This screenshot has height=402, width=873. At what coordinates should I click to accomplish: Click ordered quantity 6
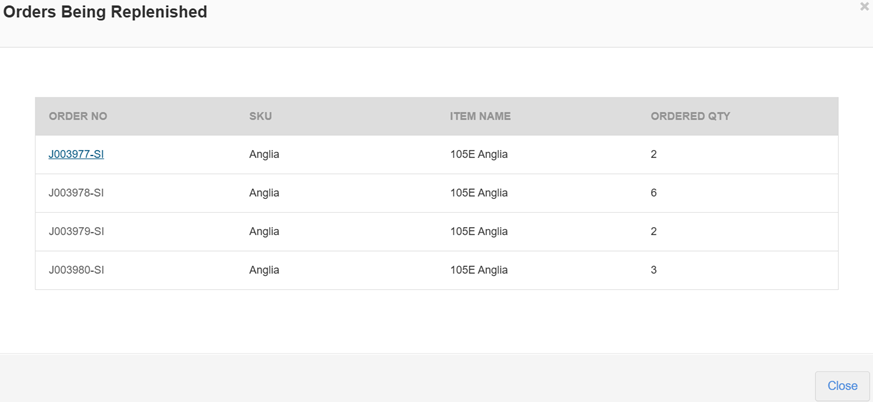click(654, 193)
